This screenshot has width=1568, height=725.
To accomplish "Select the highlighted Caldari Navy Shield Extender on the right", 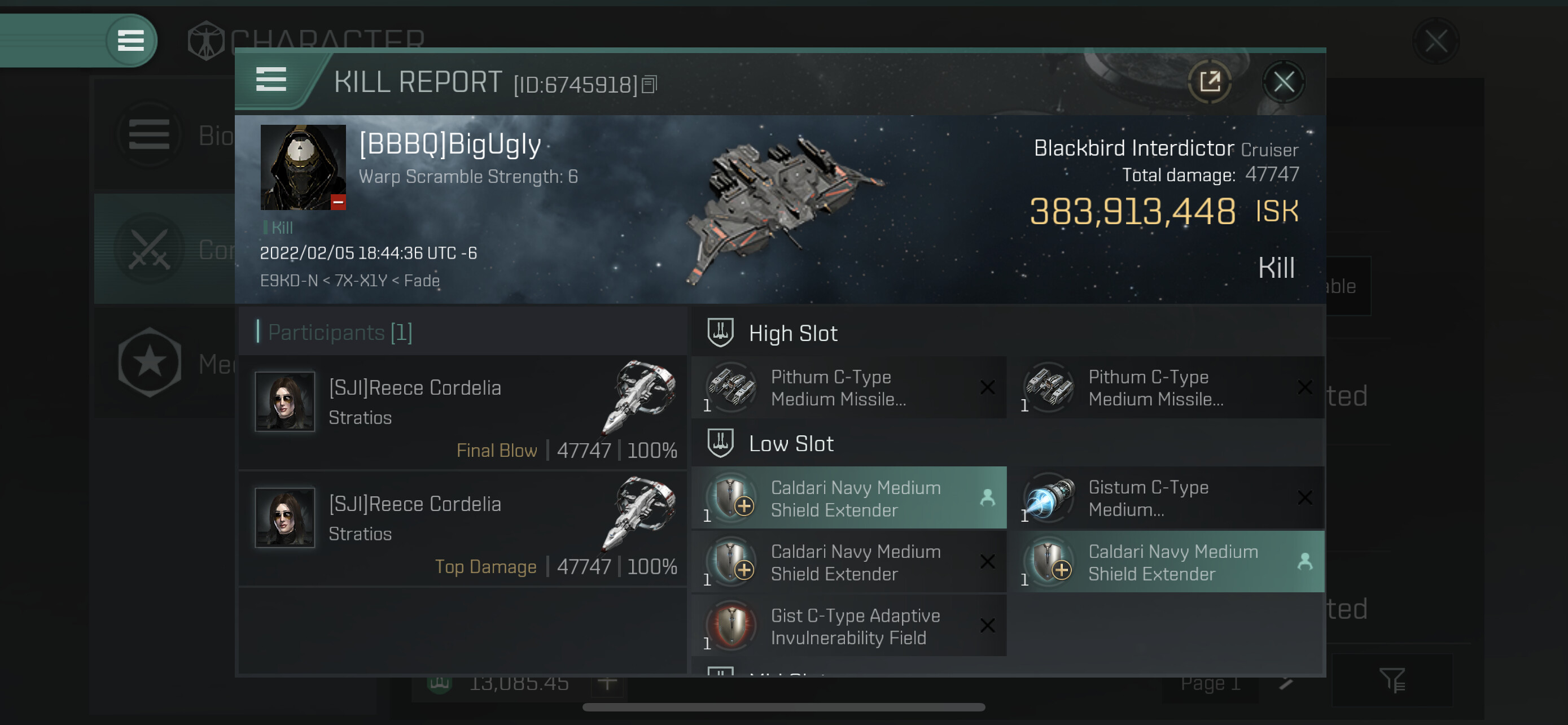I will pyautogui.click(x=1171, y=562).
